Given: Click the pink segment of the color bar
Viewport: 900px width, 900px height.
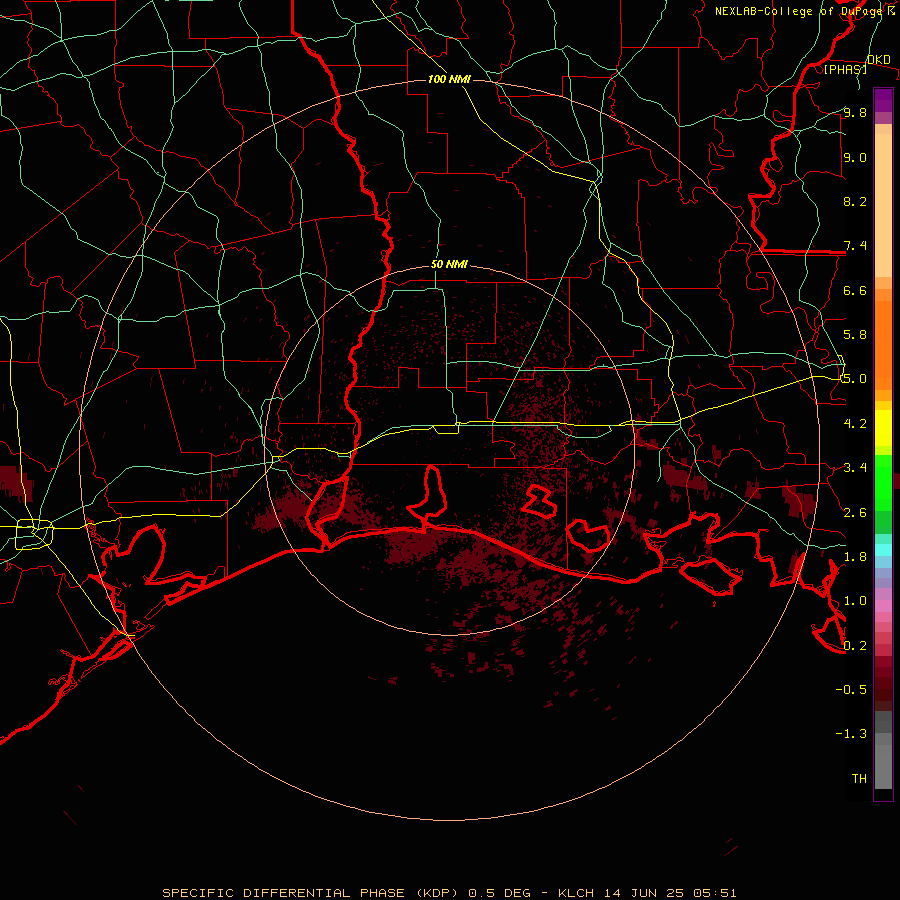Looking at the screenshot, I should 883,606.
